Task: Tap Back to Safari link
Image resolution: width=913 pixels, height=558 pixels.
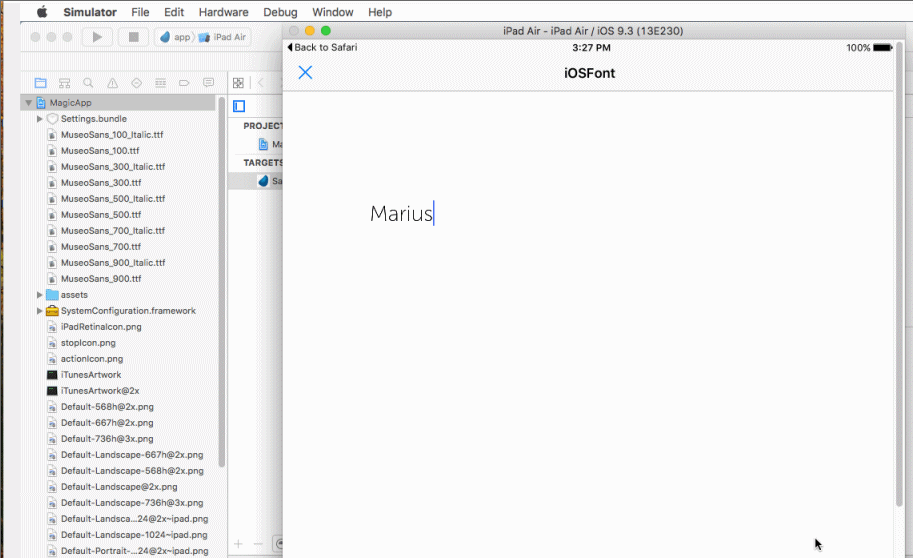Action: coord(322,47)
